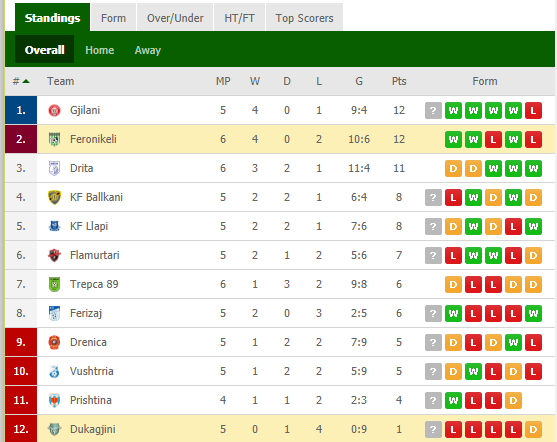Click the Flamurtari club crest

tap(54, 255)
